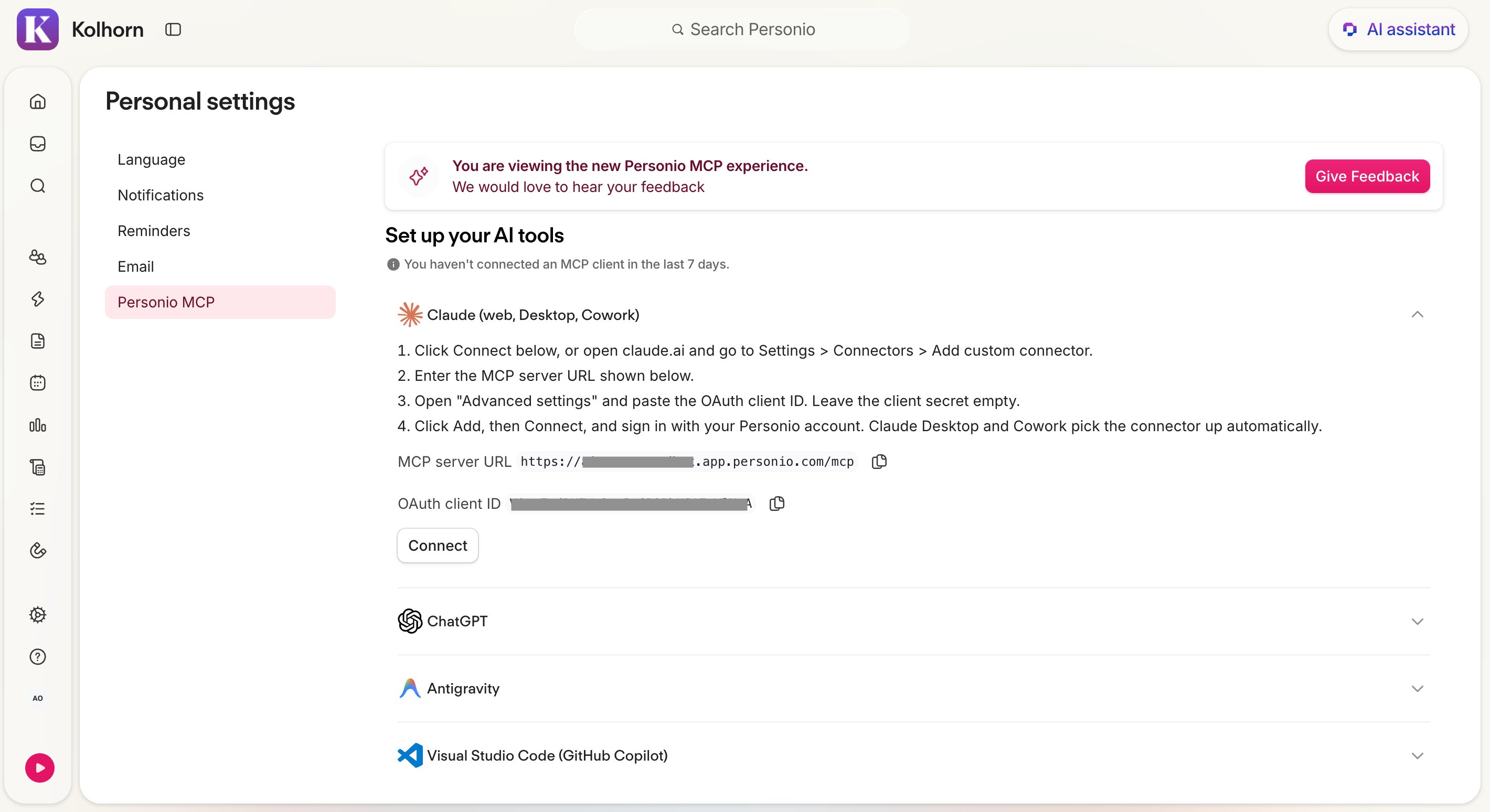1490x812 pixels.
Task: Open the Settings gear icon in sidebar
Action: [38, 615]
